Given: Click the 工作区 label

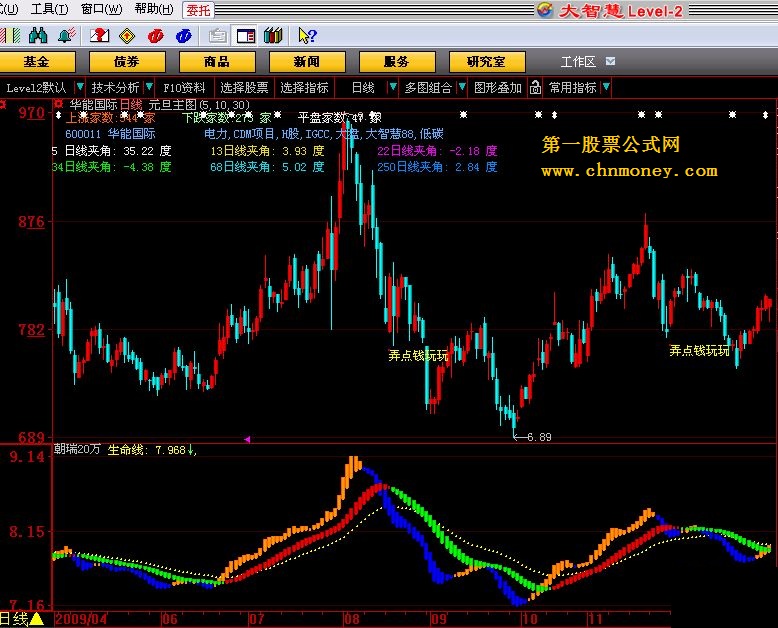Looking at the screenshot, I should 578,62.
